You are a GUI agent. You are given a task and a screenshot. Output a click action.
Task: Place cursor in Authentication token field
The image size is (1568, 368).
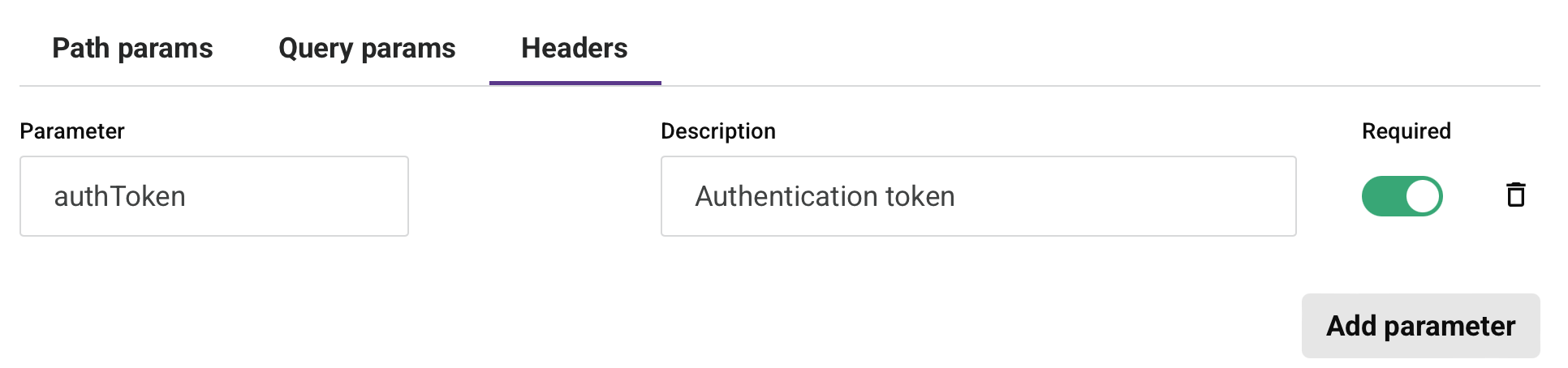[x=978, y=196]
